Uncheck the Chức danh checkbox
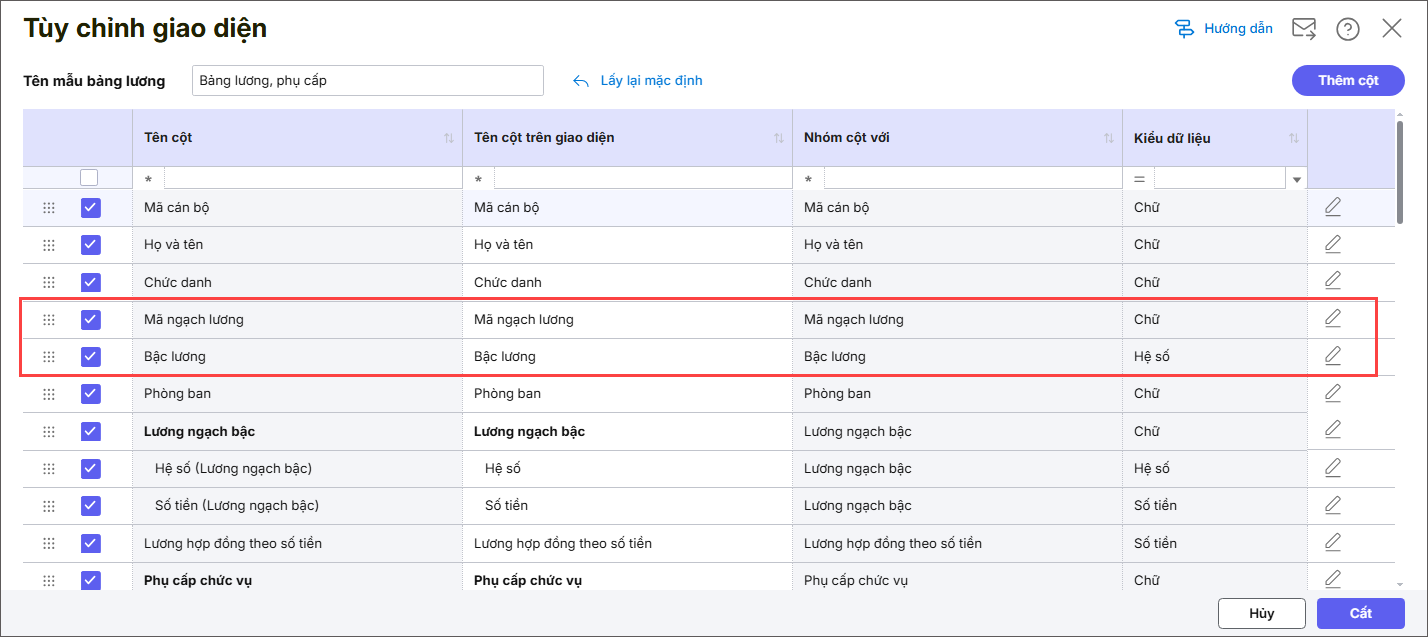The width and height of the screenshot is (1428, 637). [x=91, y=282]
